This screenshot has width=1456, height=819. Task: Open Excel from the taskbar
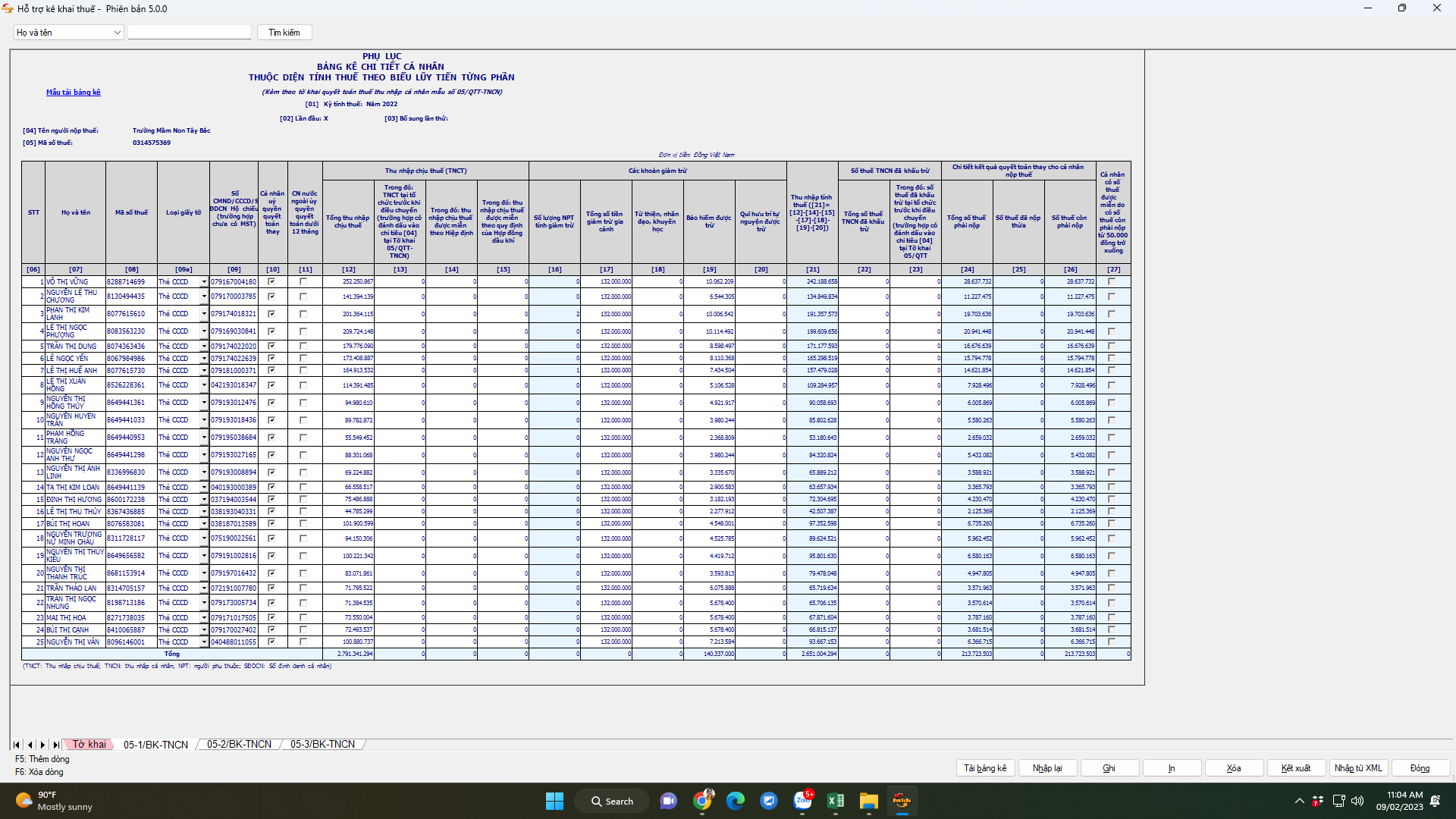coord(836,801)
